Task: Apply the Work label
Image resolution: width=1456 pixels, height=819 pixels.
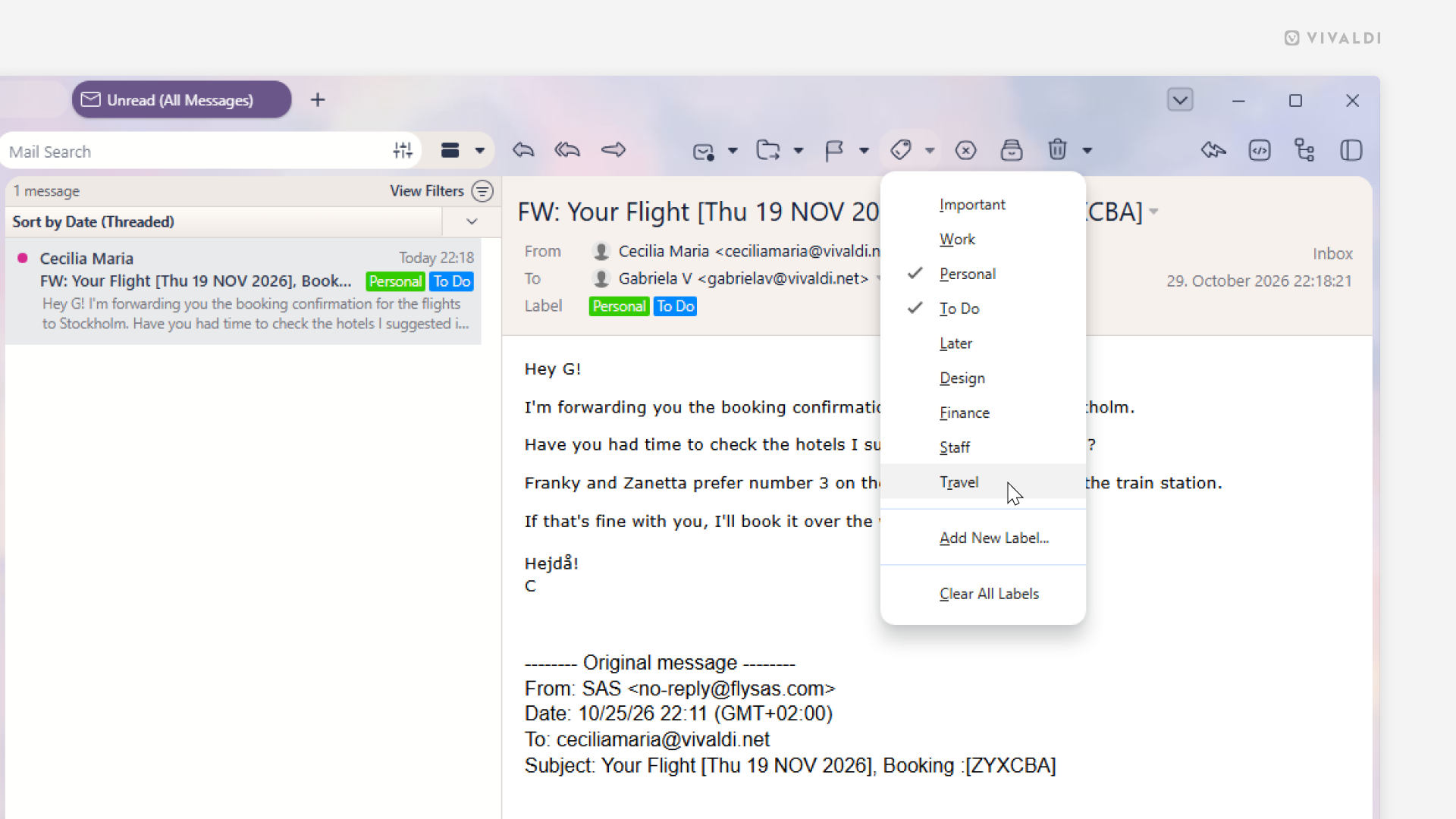Action: (x=983, y=239)
